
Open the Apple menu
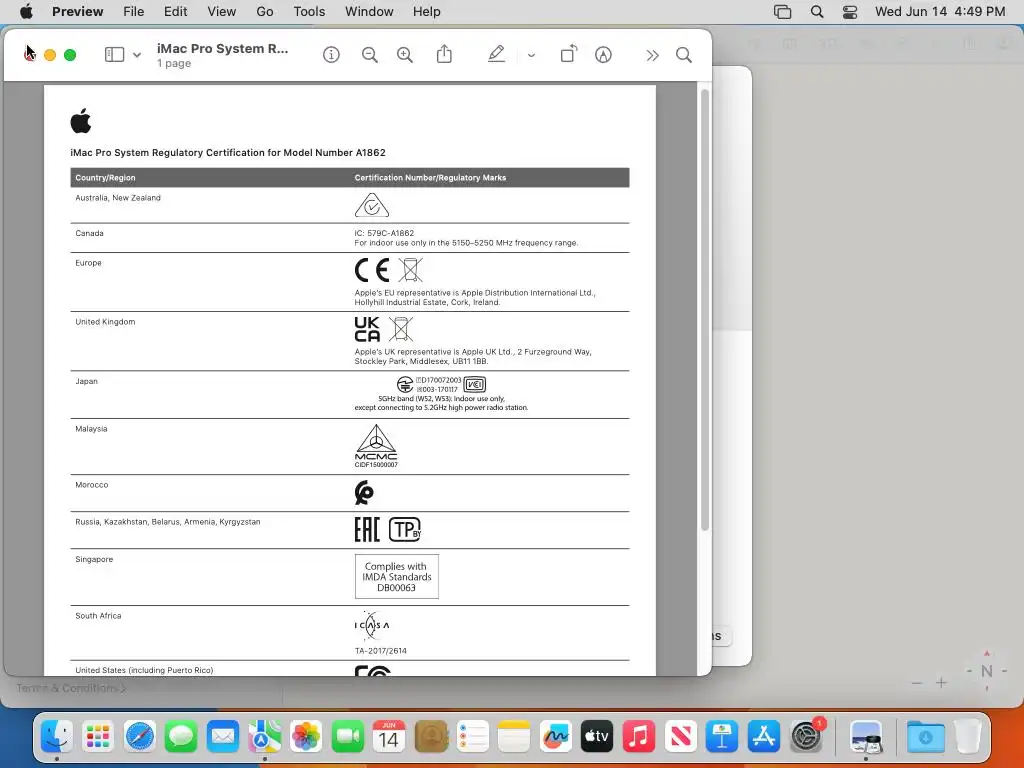(x=26, y=11)
